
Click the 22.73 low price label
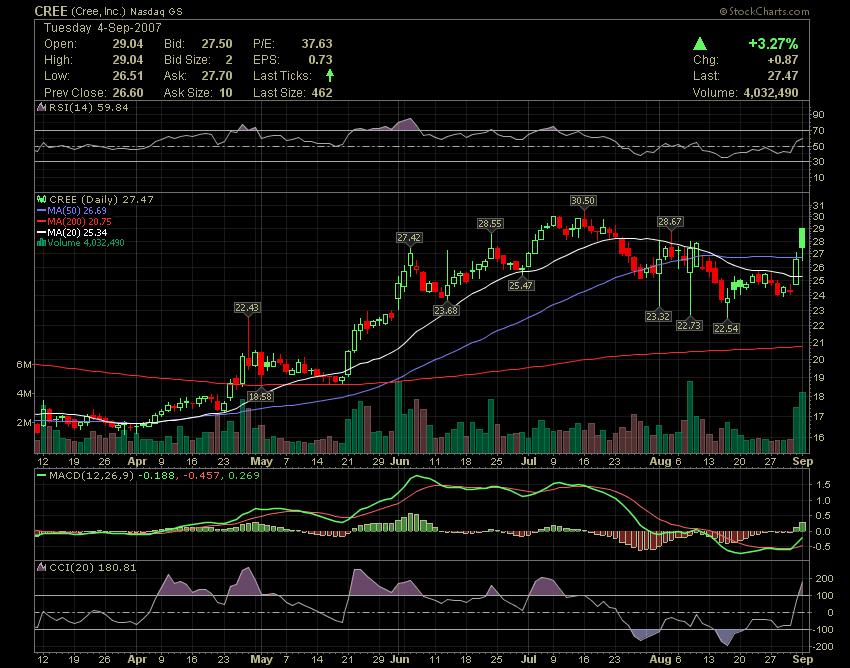point(689,325)
